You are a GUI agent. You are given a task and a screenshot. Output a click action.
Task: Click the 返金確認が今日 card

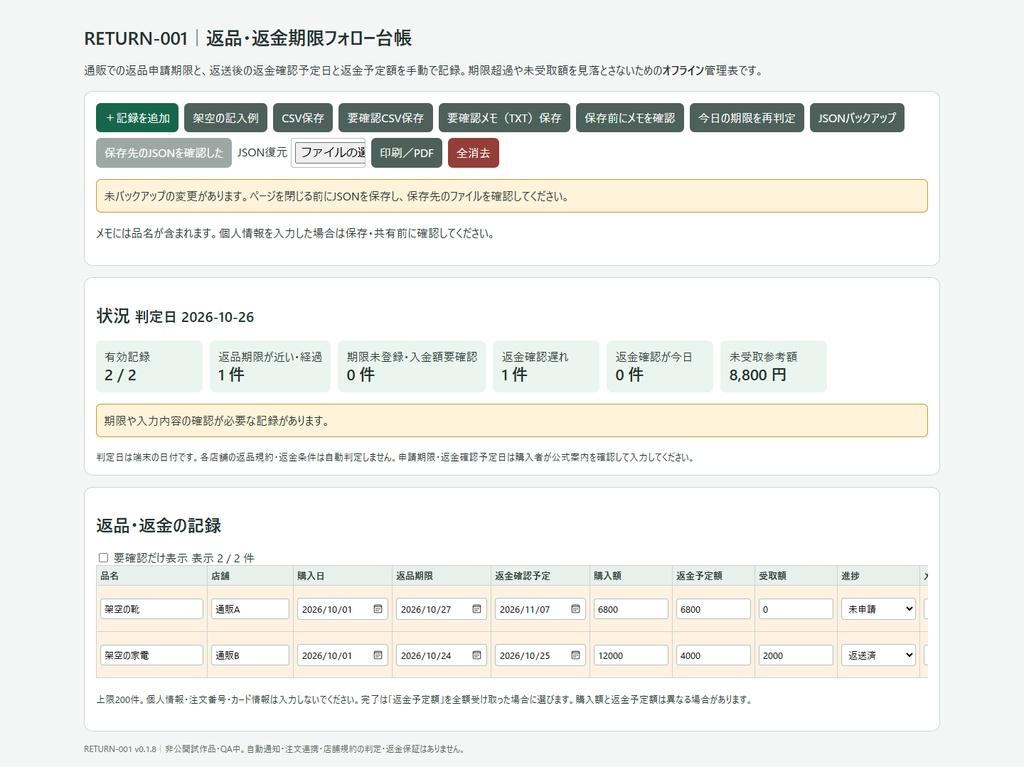pyautogui.click(x=660, y=367)
